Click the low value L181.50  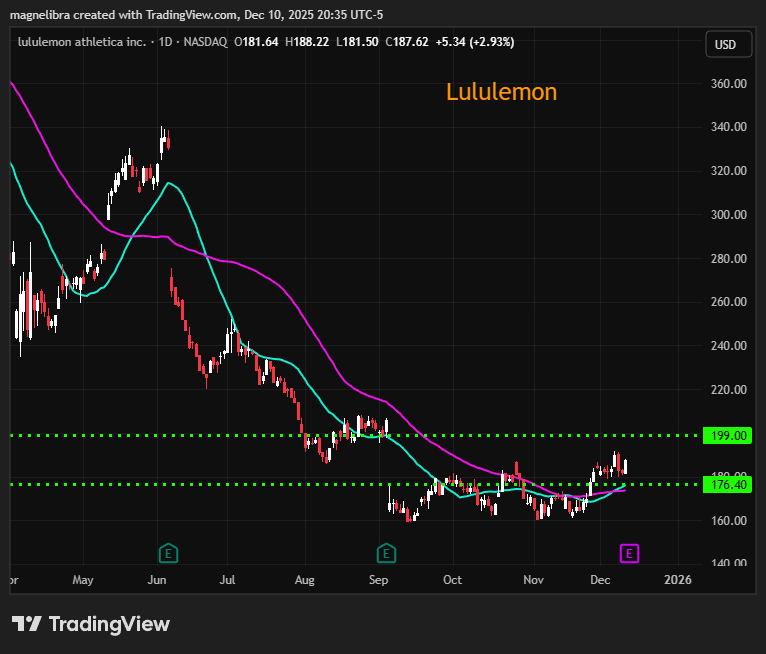click(x=357, y=42)
